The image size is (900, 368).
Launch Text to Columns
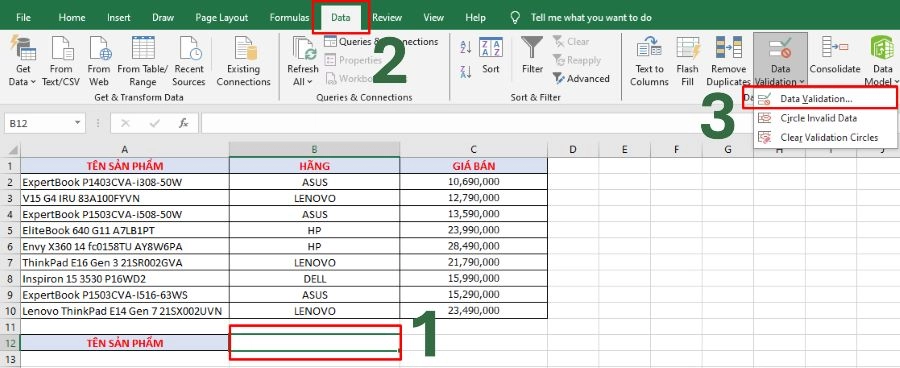649,61
